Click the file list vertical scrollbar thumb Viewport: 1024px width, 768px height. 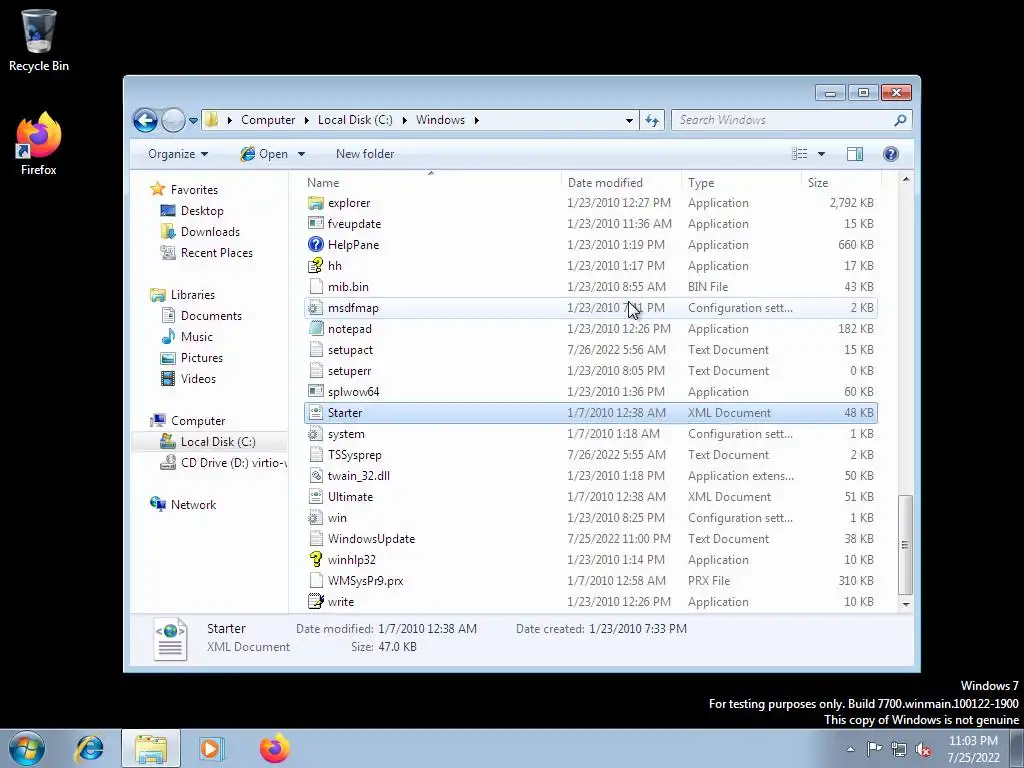click(x=905, y=545)
